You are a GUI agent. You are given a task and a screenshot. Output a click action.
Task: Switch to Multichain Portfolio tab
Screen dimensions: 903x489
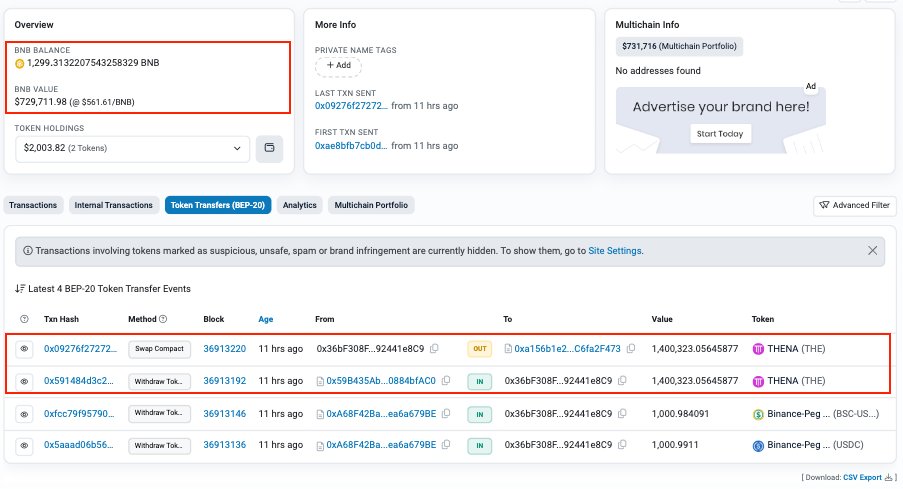point(371,205)
